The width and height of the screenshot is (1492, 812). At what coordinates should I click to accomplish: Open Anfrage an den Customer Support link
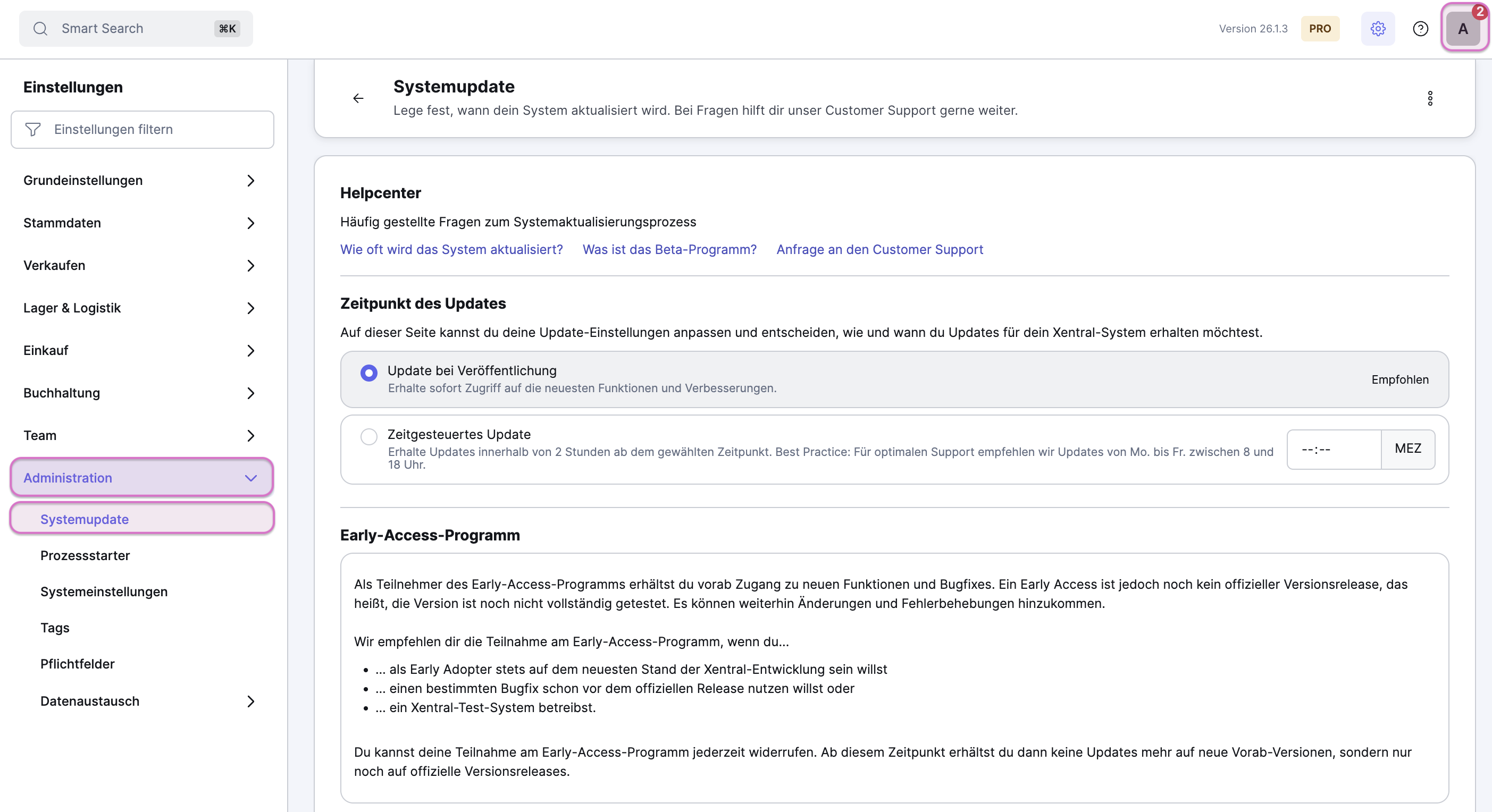(879, 249)
